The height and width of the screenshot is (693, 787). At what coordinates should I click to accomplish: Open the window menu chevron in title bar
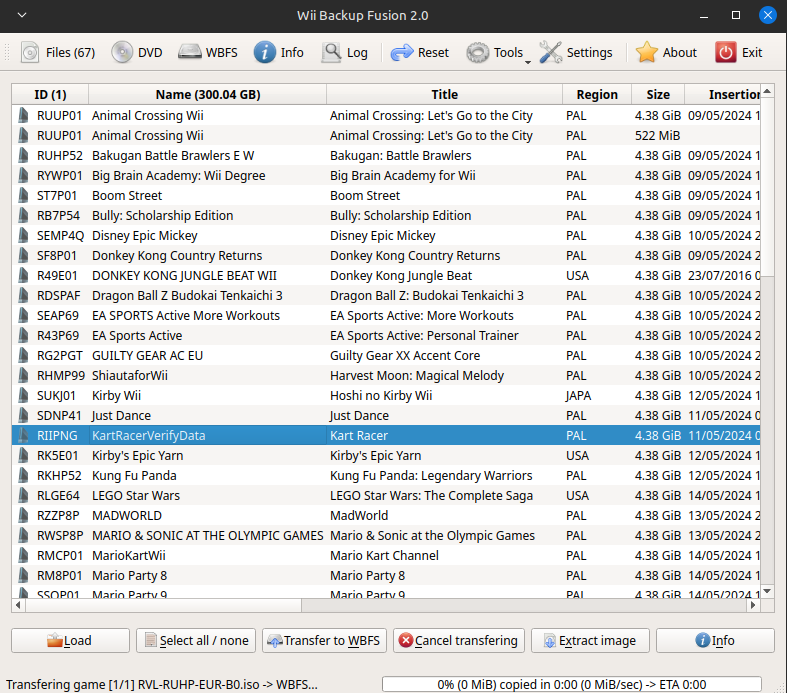[22, 15]
